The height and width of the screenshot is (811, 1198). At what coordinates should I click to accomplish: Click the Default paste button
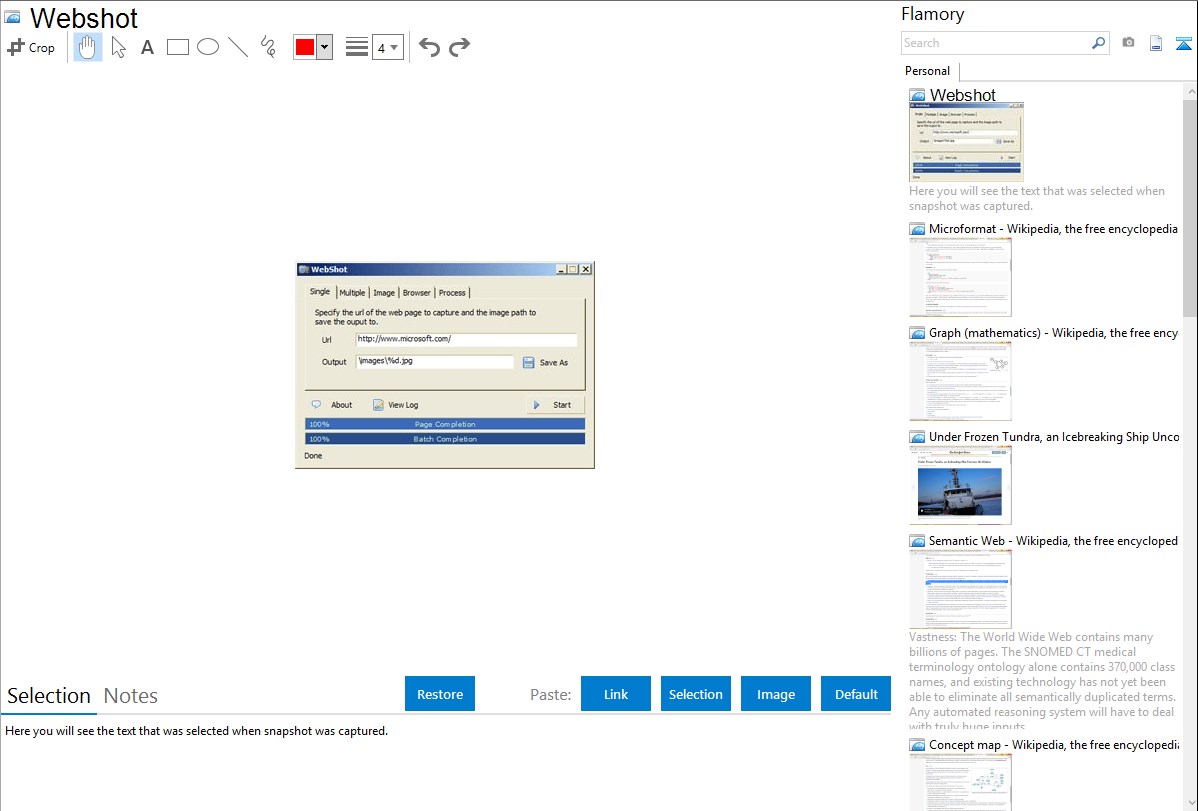click(856, 694)
